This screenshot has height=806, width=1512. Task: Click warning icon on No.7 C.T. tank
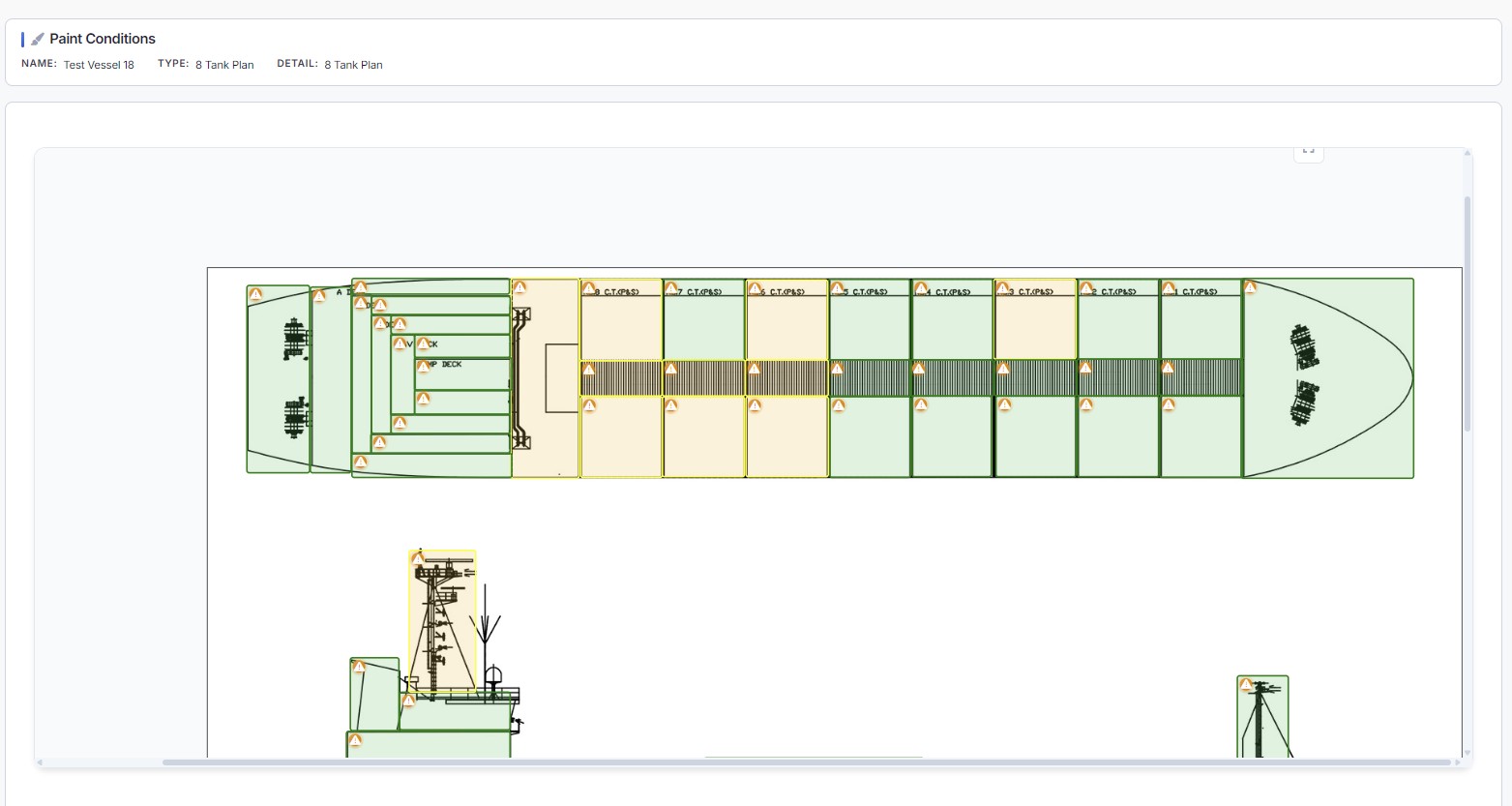[670, 289]
